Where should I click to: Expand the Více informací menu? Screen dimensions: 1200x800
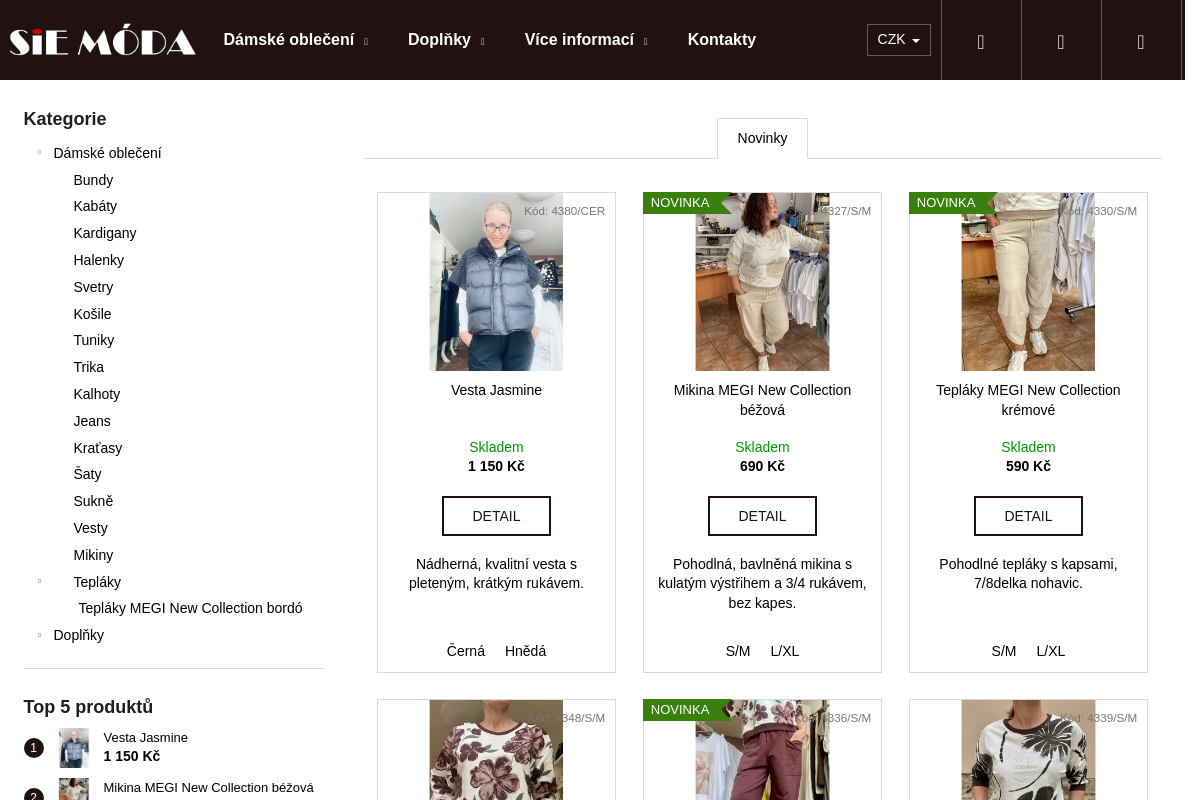(x=586, y=40)
